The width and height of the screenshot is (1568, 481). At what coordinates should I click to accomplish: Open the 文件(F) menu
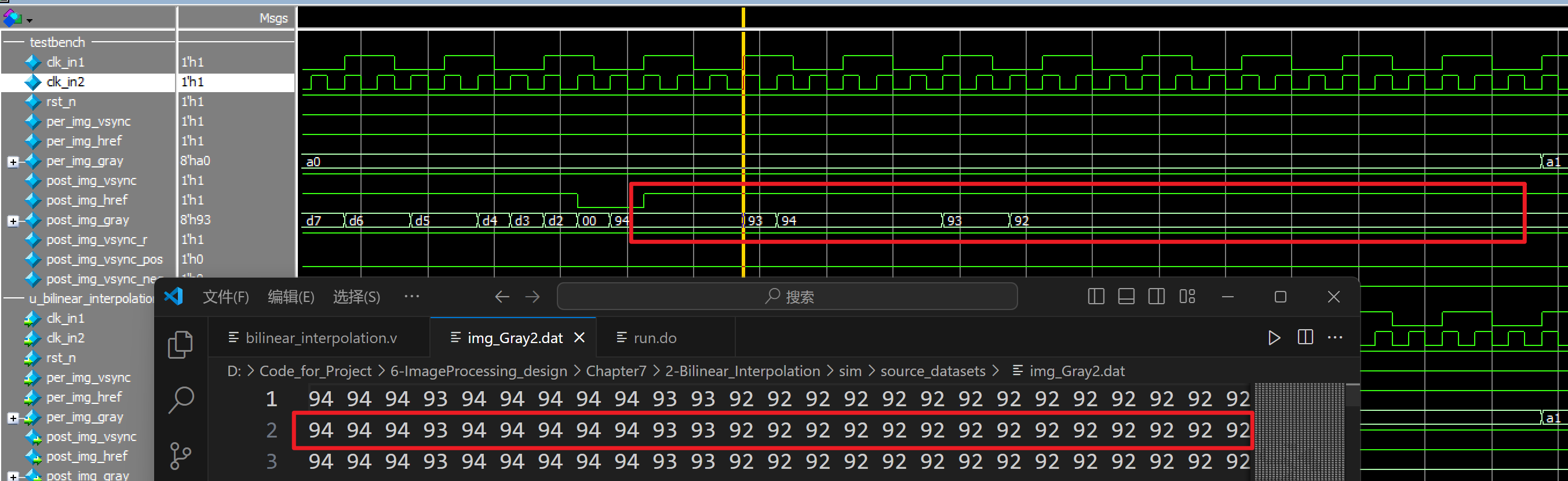(x=225, y=297)
